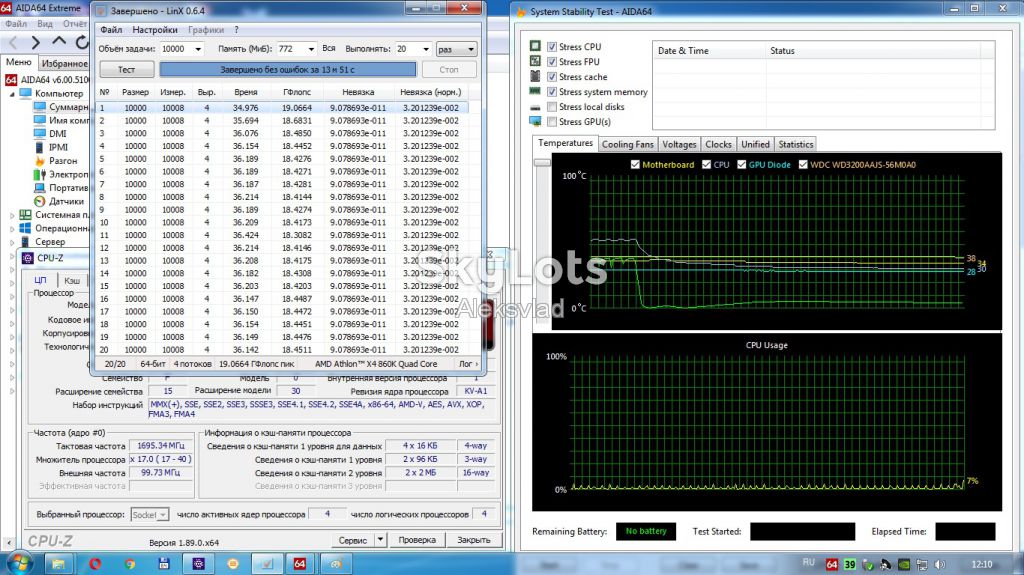Click the CPU-Z Проверка button
The width and height of the screenshot is (1024, 575).
pyautogui.click(x=417, y=540)
